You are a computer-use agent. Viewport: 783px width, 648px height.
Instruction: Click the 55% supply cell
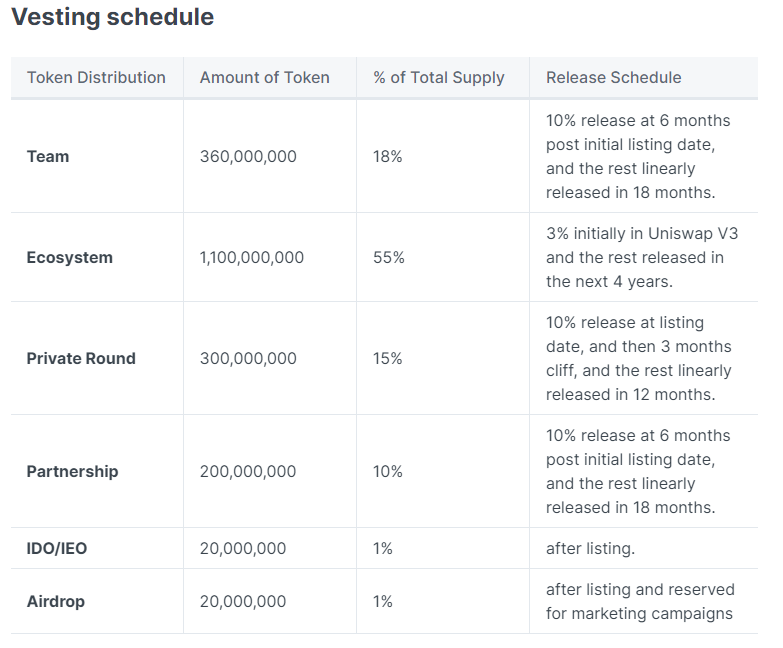point(389,257)
